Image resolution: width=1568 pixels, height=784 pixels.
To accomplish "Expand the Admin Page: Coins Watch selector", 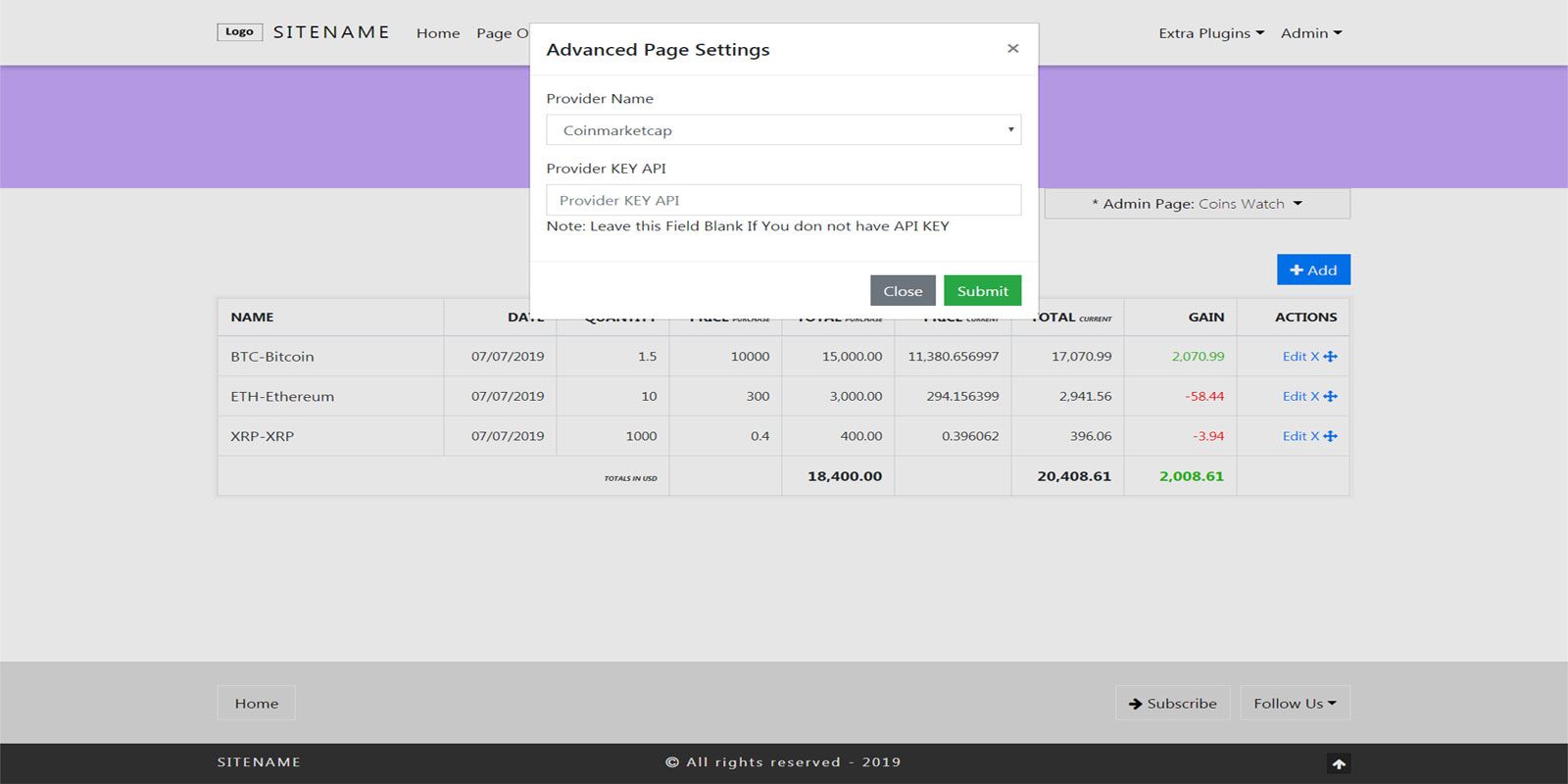I will coord(1197,204).
